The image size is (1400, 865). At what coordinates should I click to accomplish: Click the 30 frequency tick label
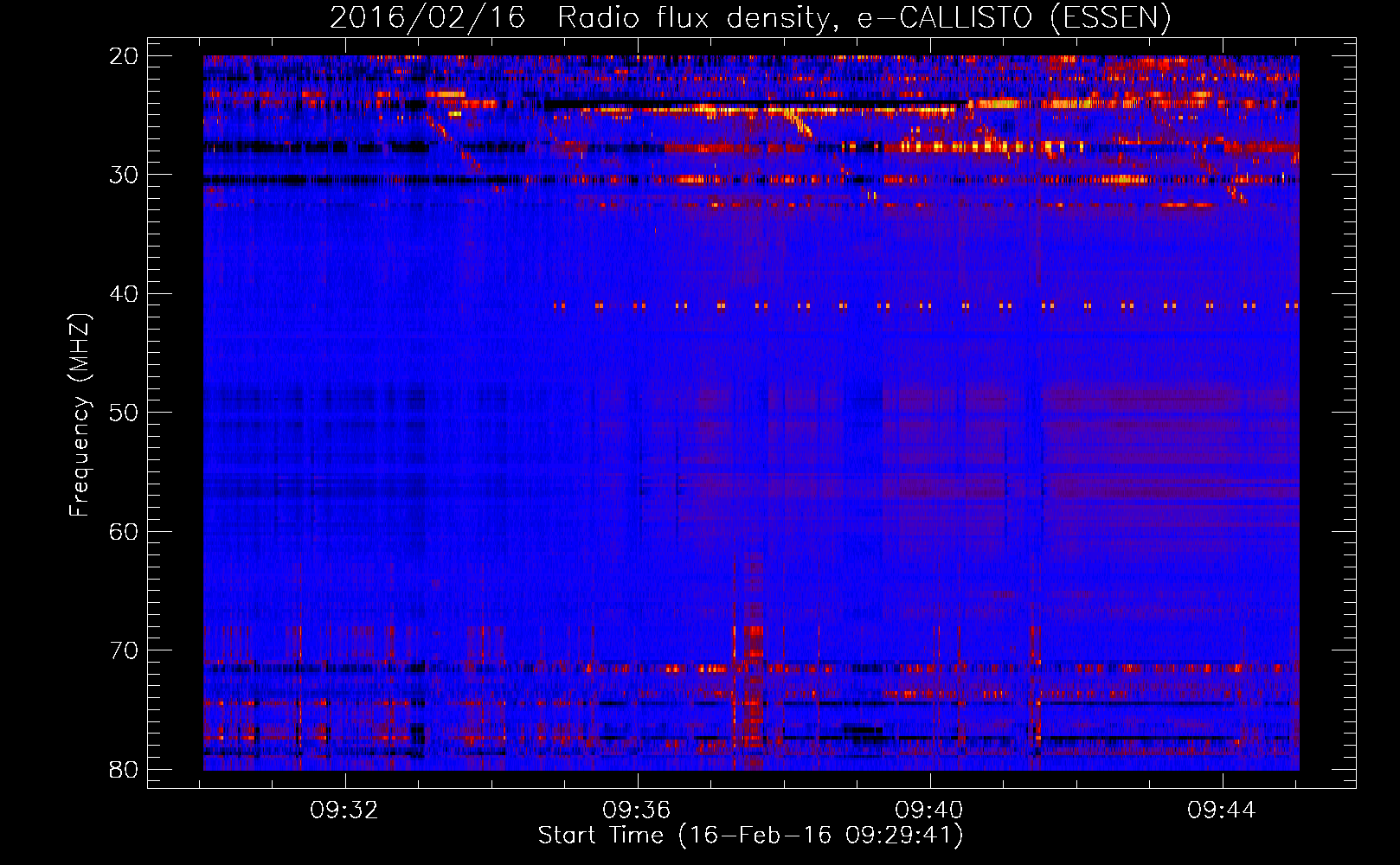click(125, 175)
